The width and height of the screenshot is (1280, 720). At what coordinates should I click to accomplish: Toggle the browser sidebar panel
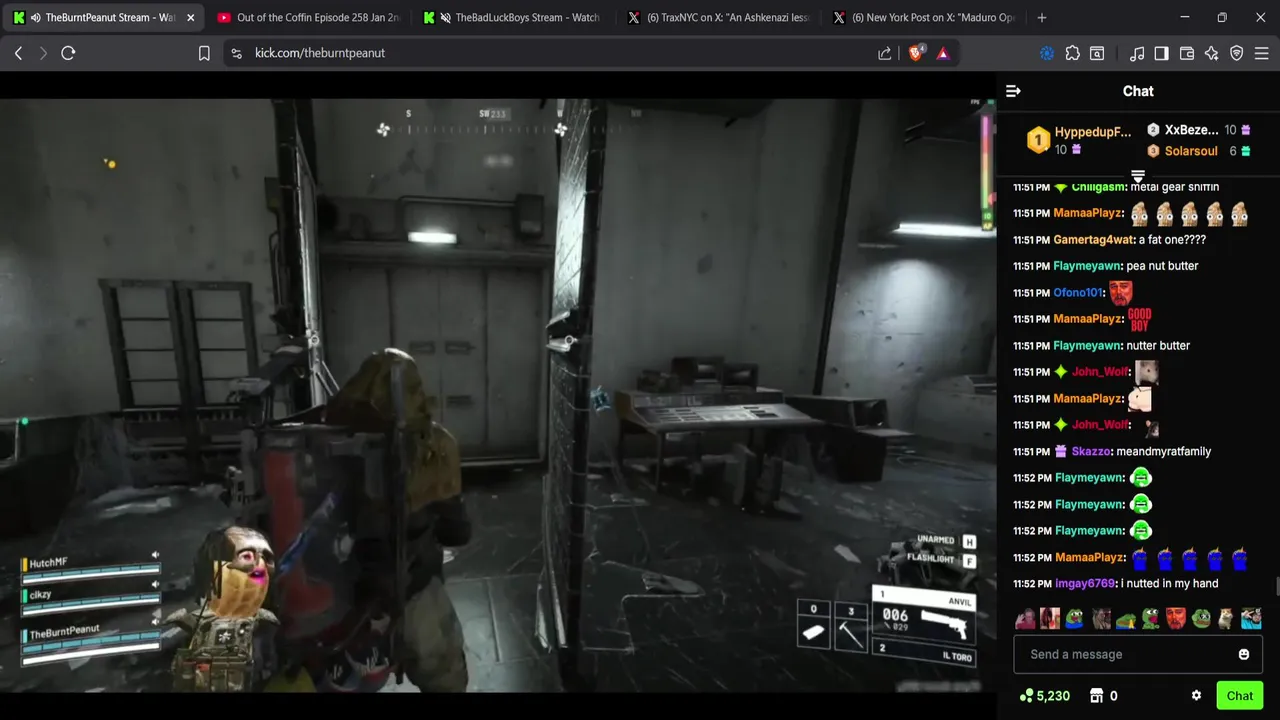coord(1161,53)
